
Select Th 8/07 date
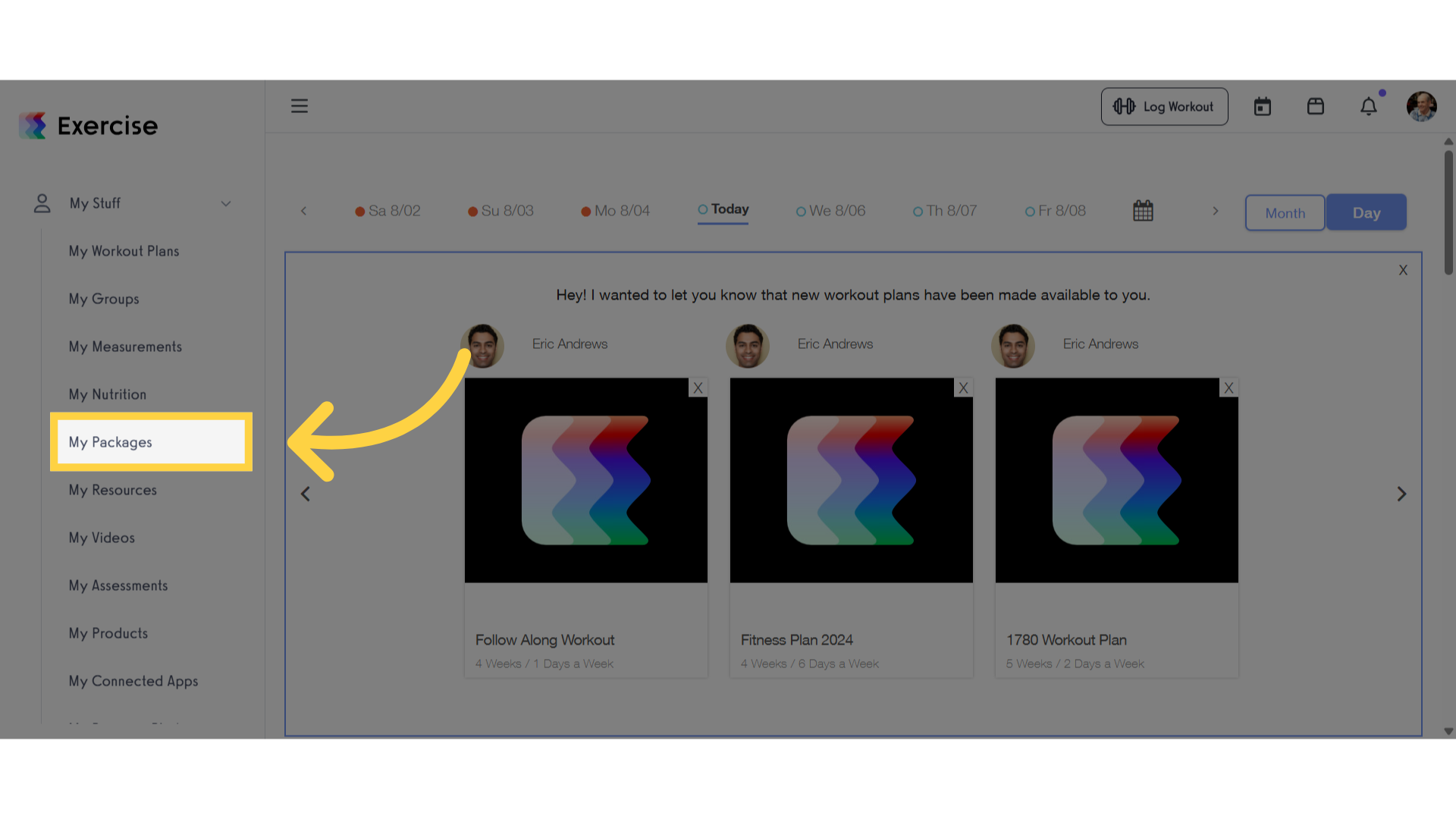pyautogui.click(x=945, y=211)
